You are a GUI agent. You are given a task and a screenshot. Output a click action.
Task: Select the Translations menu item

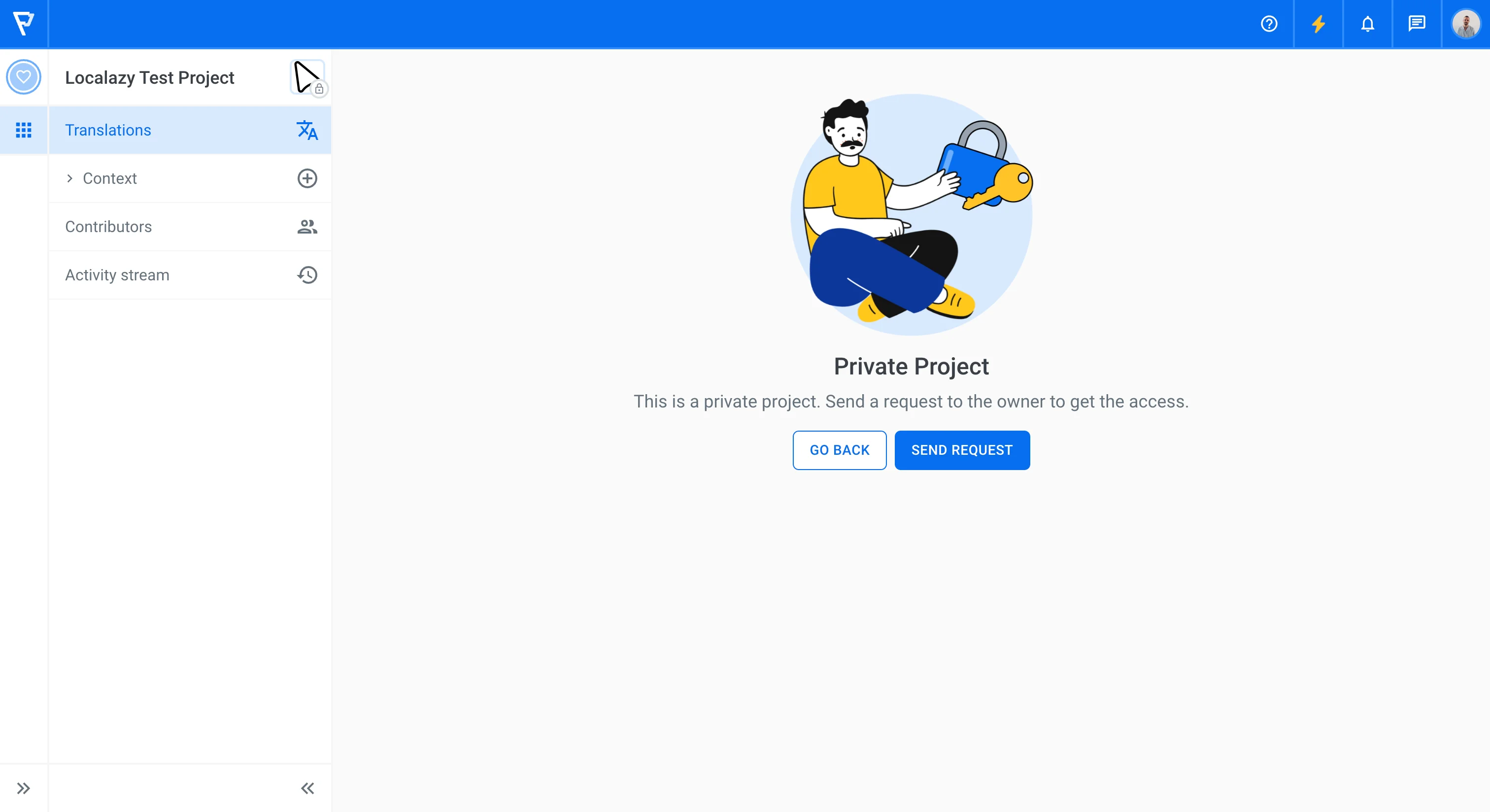coord(190,130)
